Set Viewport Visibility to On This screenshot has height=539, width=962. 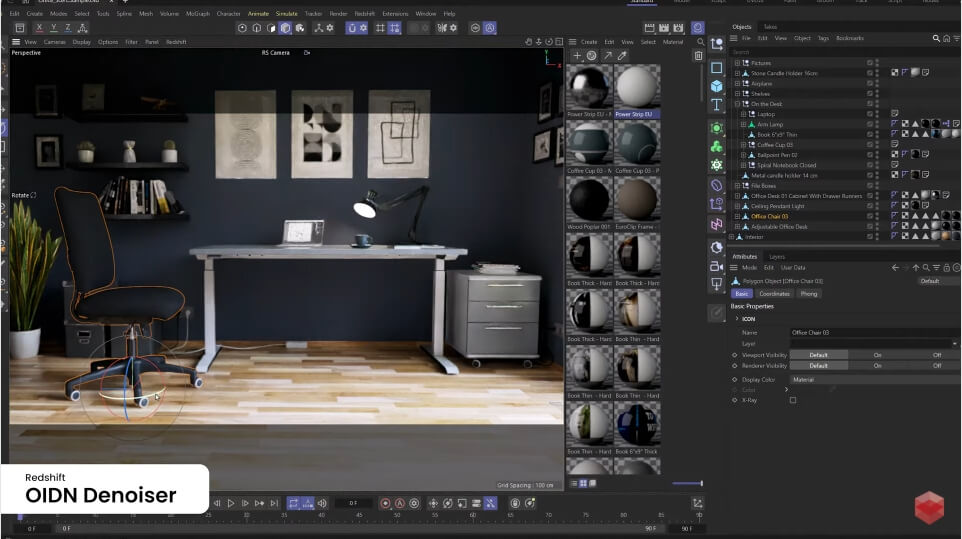[x=877, y=355]
